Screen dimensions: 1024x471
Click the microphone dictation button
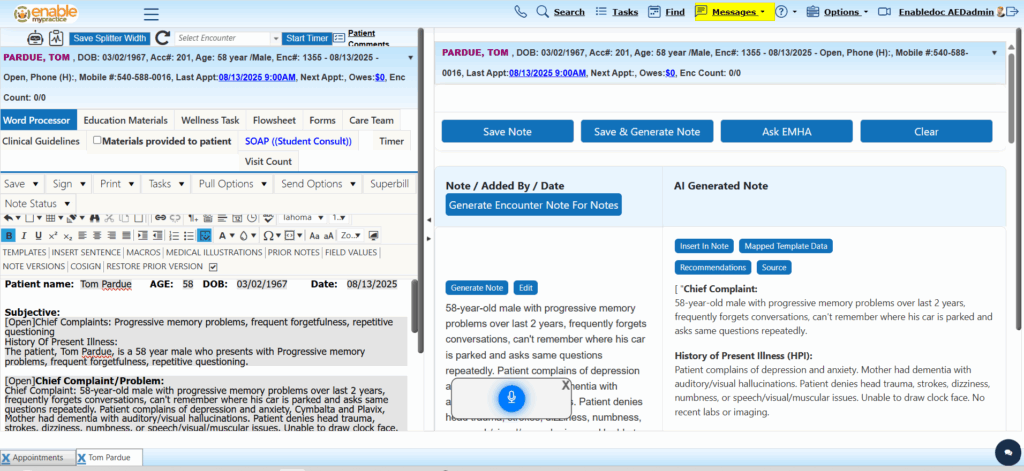tap(511, 398)
